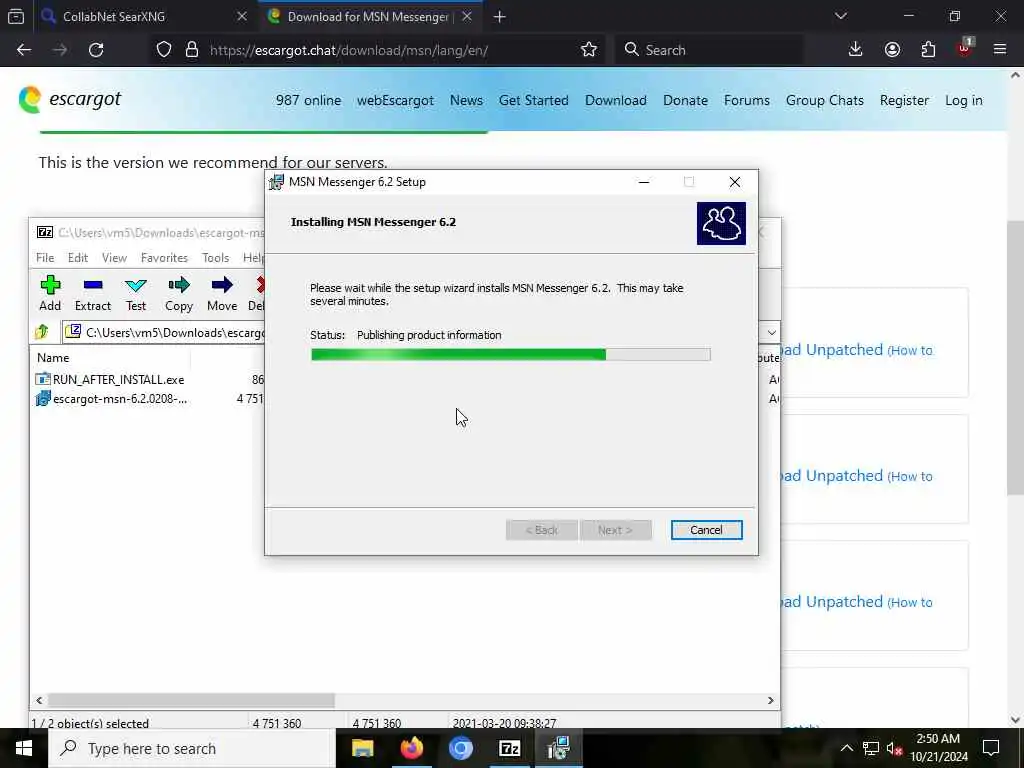Click the tracking protection shield icon
Screen dimensions: 1024x768
(164, 50)
